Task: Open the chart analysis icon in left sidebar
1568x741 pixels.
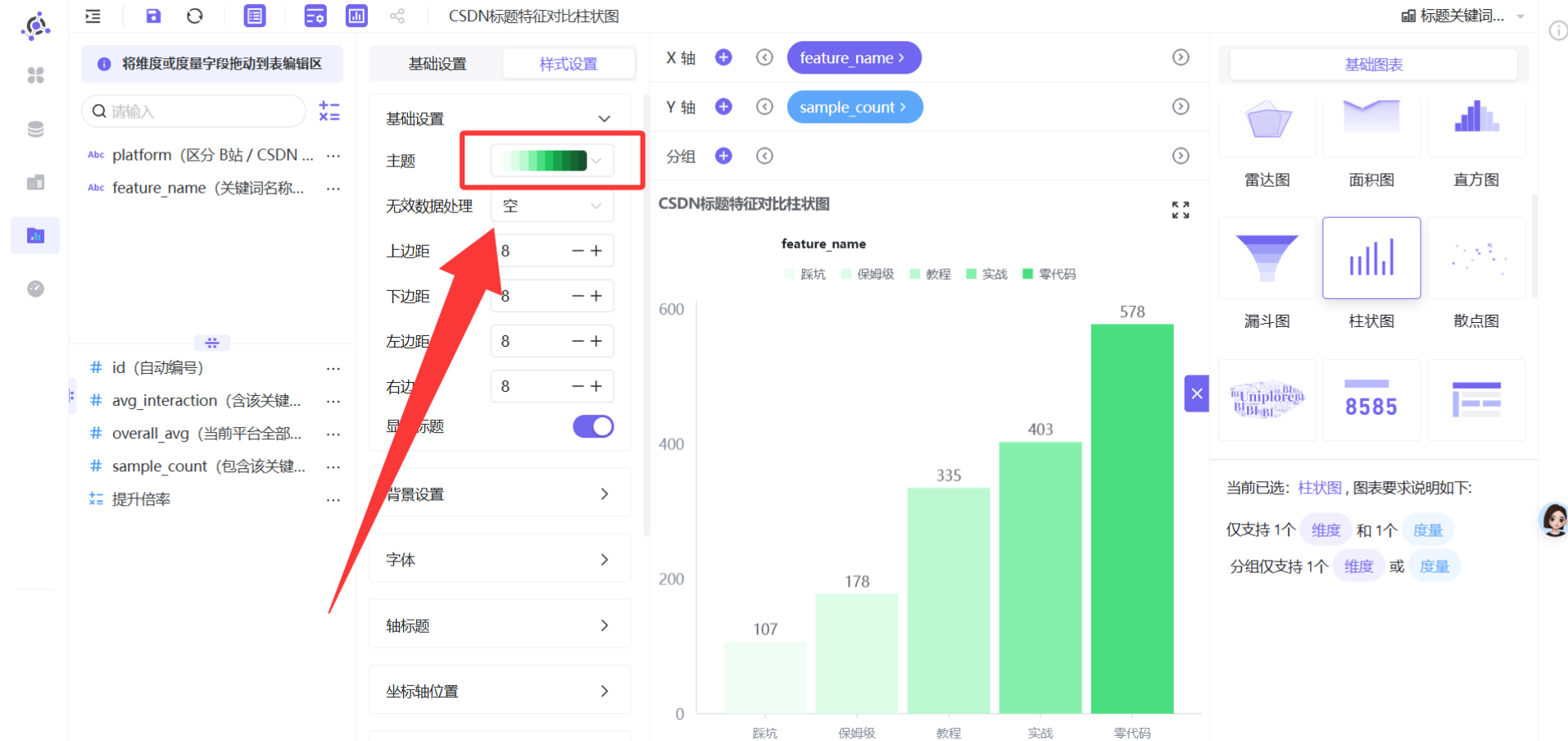Action: tap(35, 235)
